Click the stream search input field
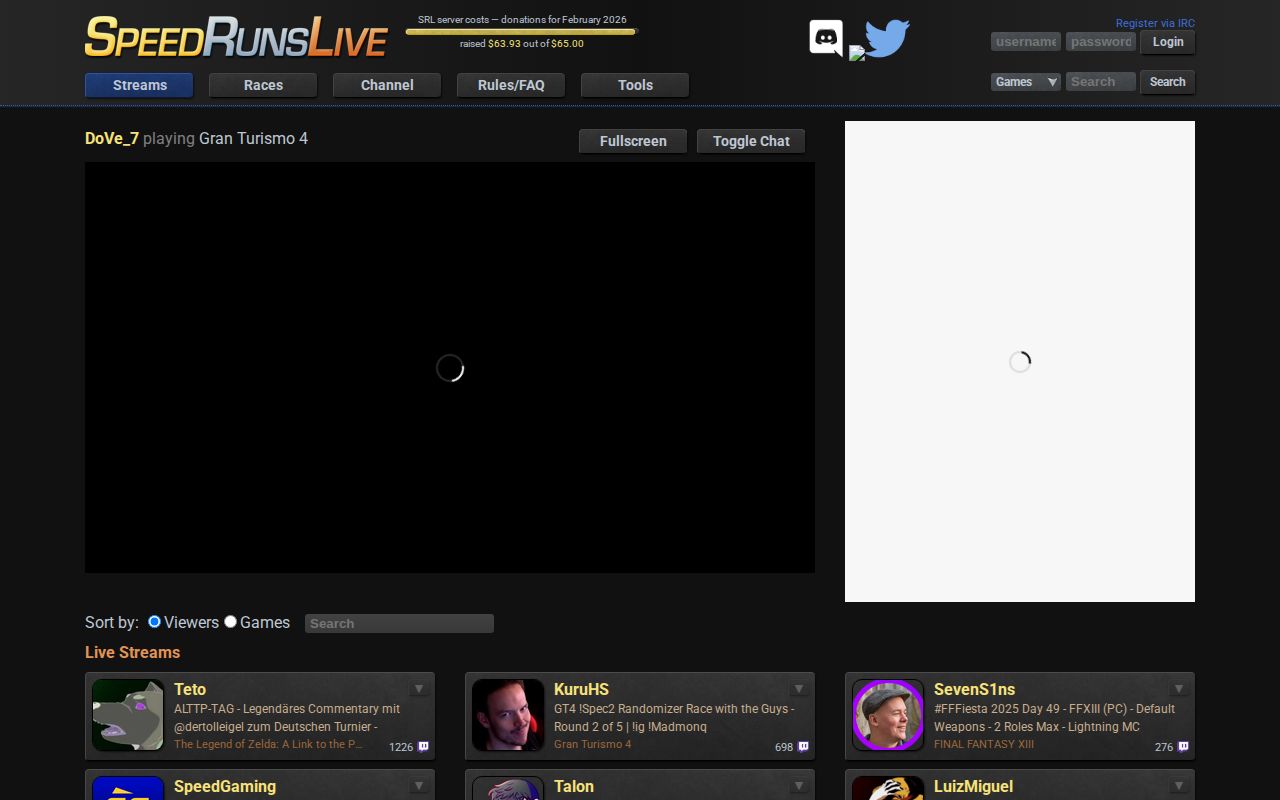The width and height of the screenshot is (1280, 800). click(x=399, y=623)
